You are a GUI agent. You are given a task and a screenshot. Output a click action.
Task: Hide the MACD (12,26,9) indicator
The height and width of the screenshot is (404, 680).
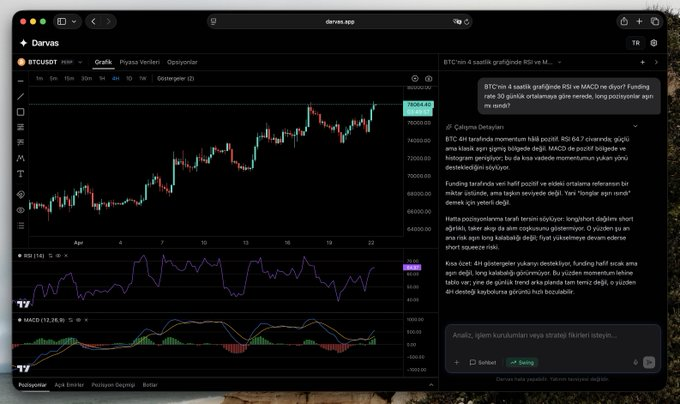[78, 320]
